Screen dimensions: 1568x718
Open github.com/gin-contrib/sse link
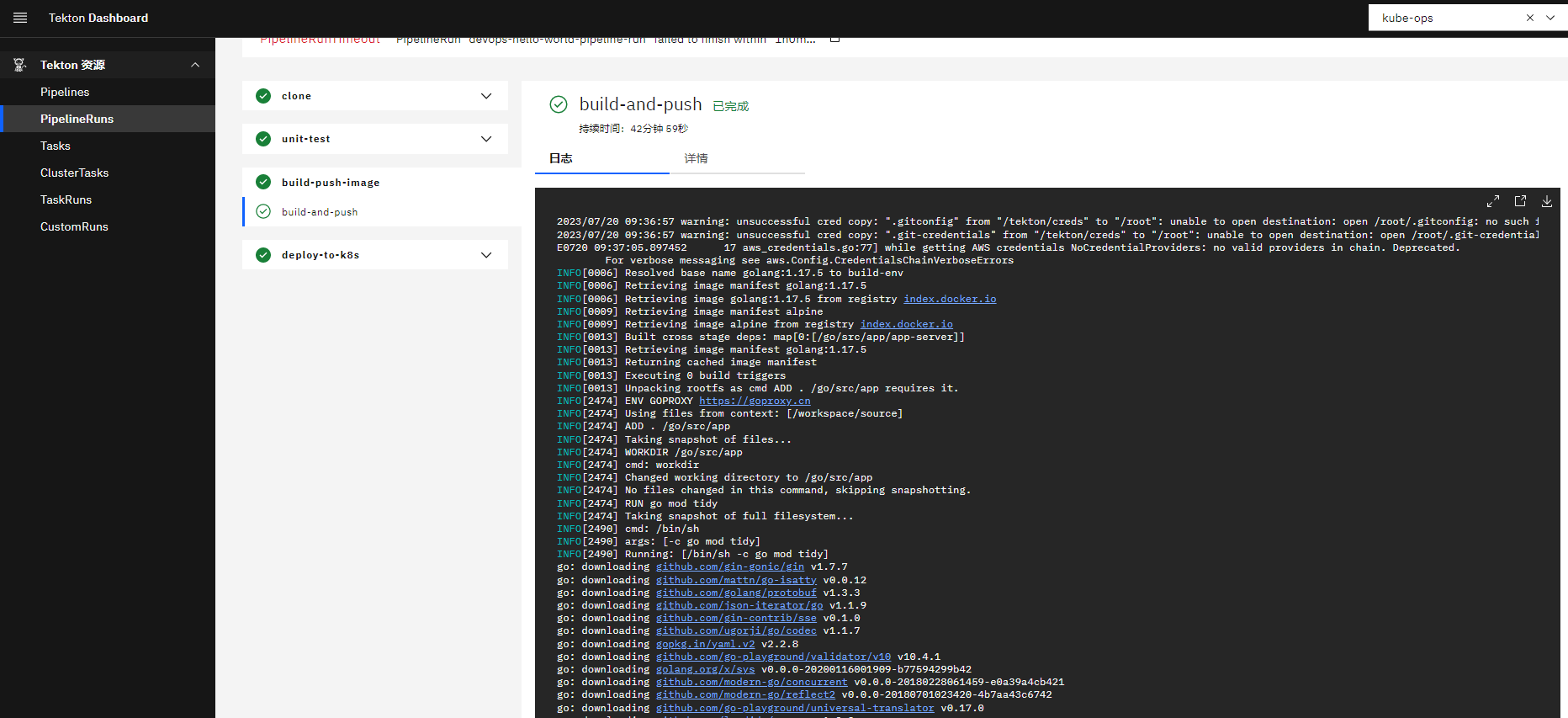736,618
